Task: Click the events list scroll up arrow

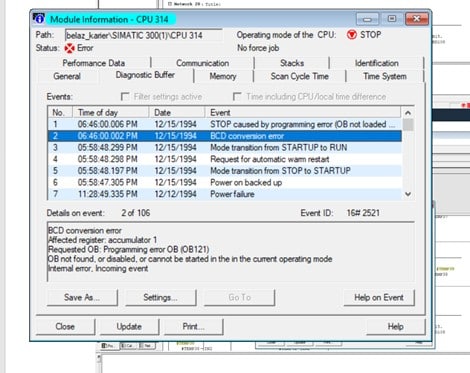Action: pos(408,113)
